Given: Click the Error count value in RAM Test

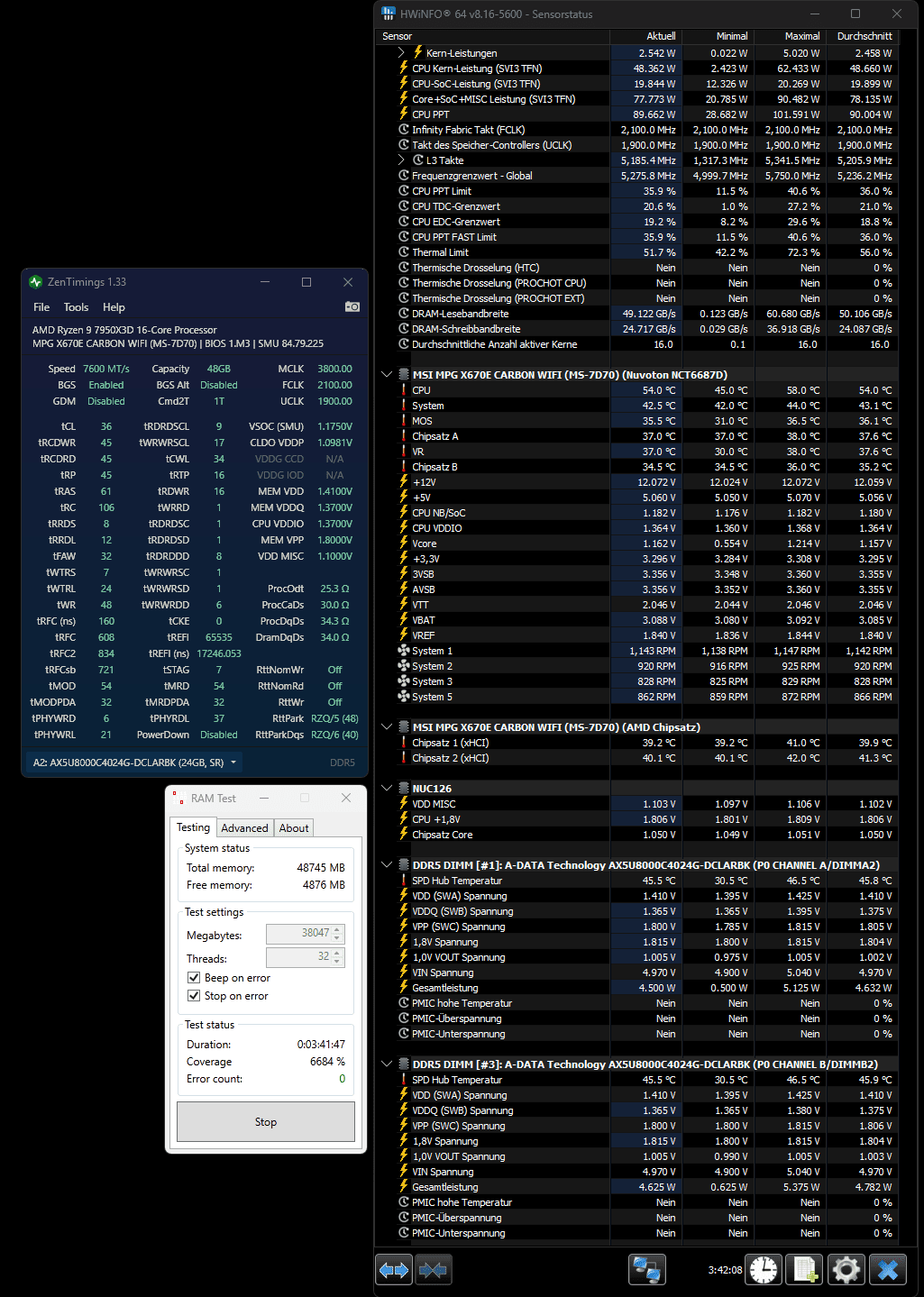Looking at the screenshot, I should (342, 1079).
